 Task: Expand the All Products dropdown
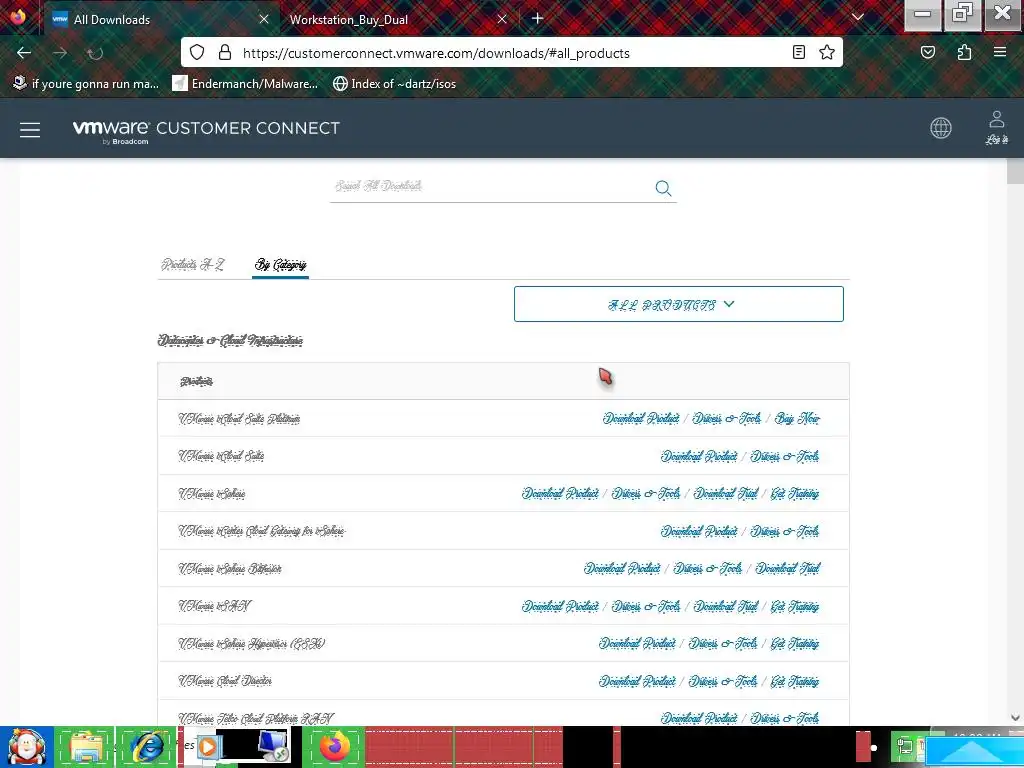click(x=679, y=304)
